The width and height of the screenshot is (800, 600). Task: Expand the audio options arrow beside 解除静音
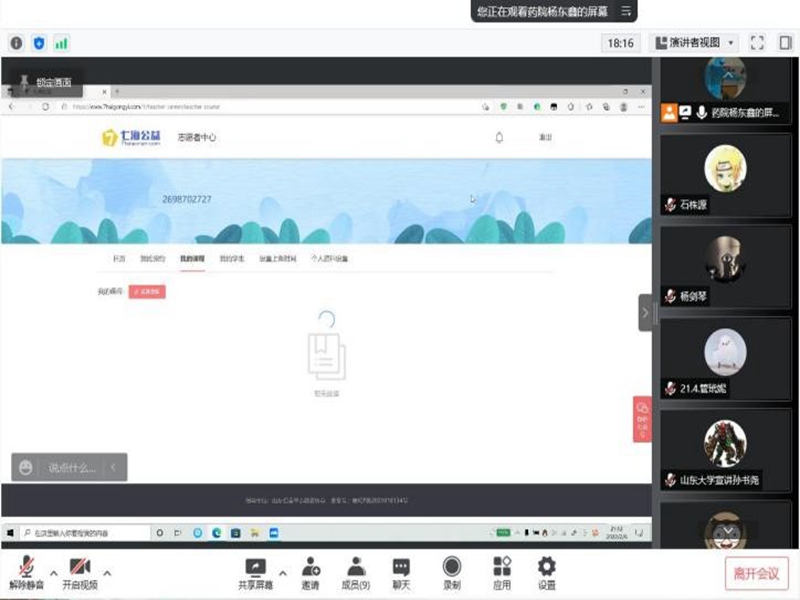pos(53,573)
